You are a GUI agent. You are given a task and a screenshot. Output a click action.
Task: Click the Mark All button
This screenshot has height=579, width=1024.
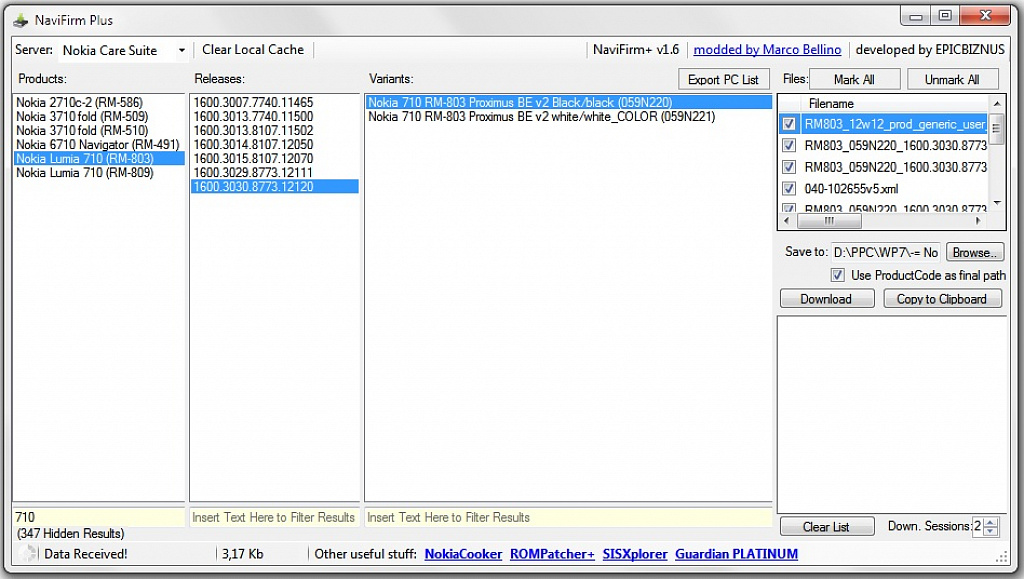854,80
